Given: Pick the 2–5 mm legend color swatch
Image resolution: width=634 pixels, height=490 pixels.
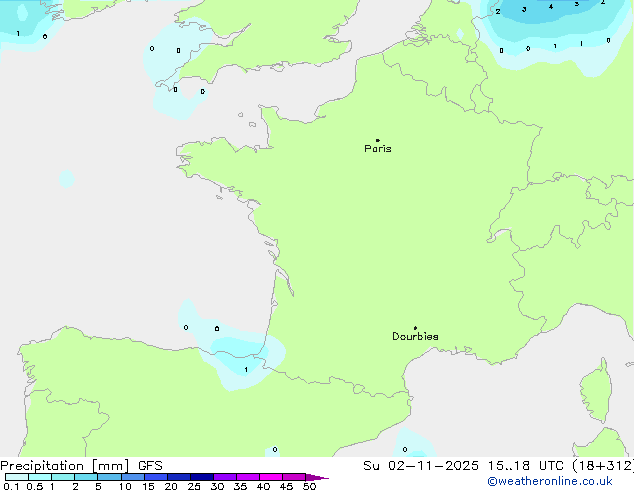Looking at the screenshot, I should coord(86,477).
